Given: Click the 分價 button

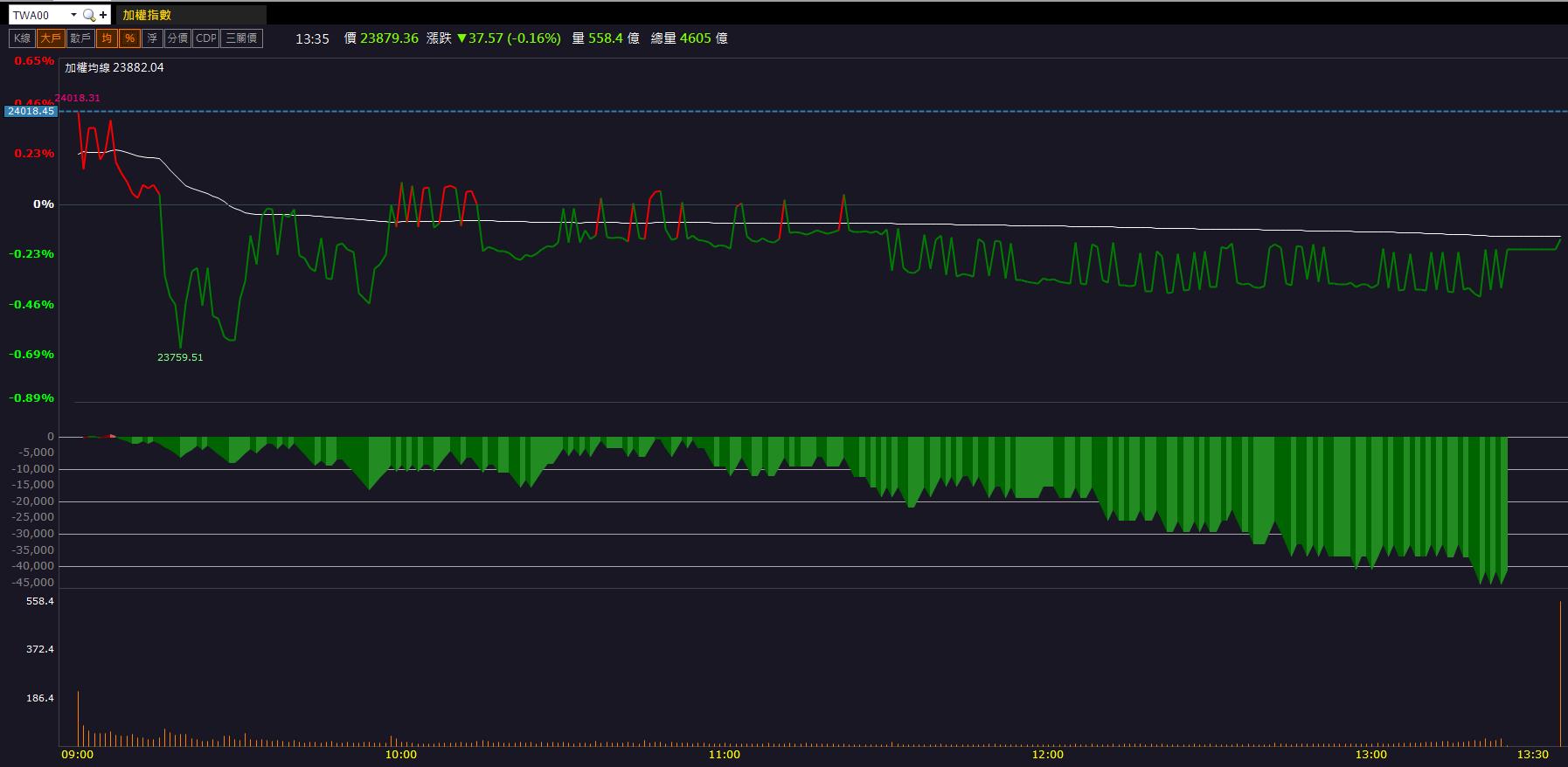Looking at the screenshot, I should tap(177, 38).
